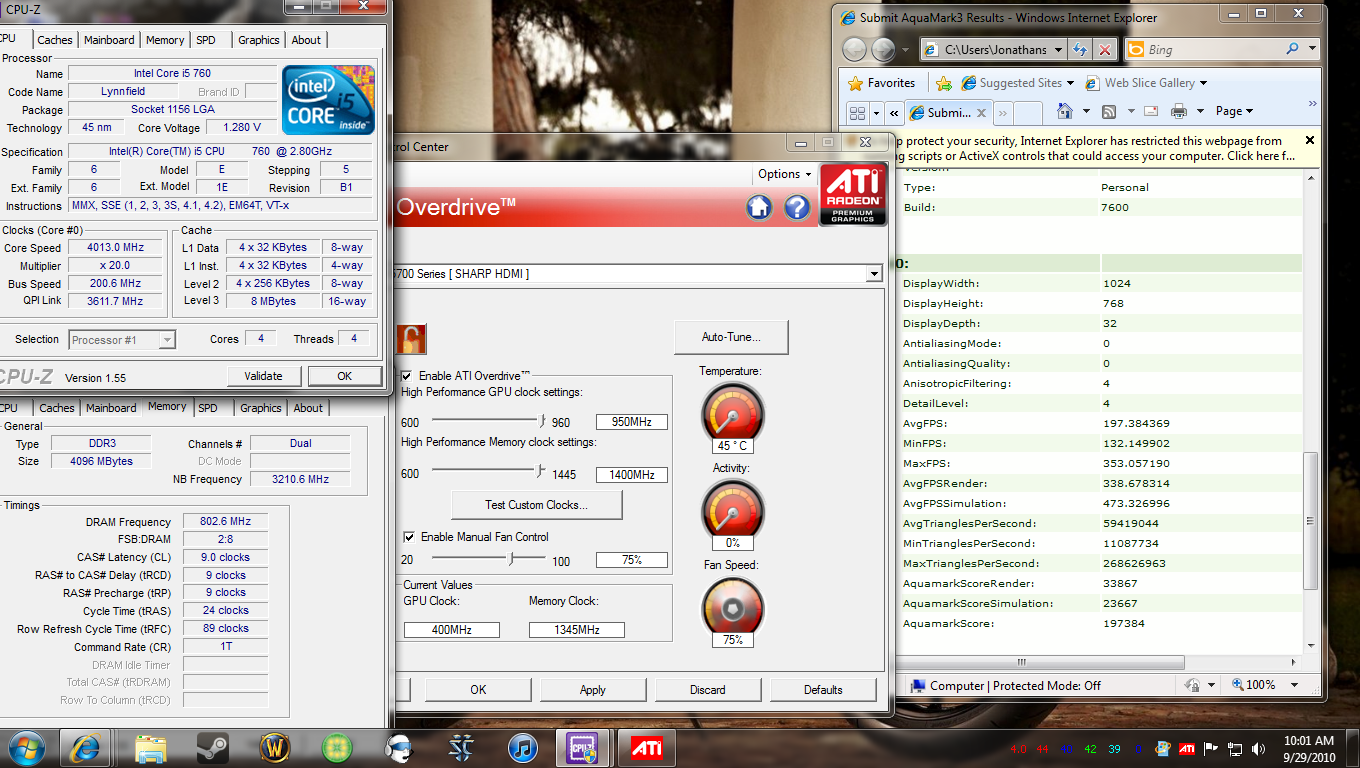Toggle Enable Manual Fan Control checkbox
1360x768 pixels.
[x=409, y=537]
